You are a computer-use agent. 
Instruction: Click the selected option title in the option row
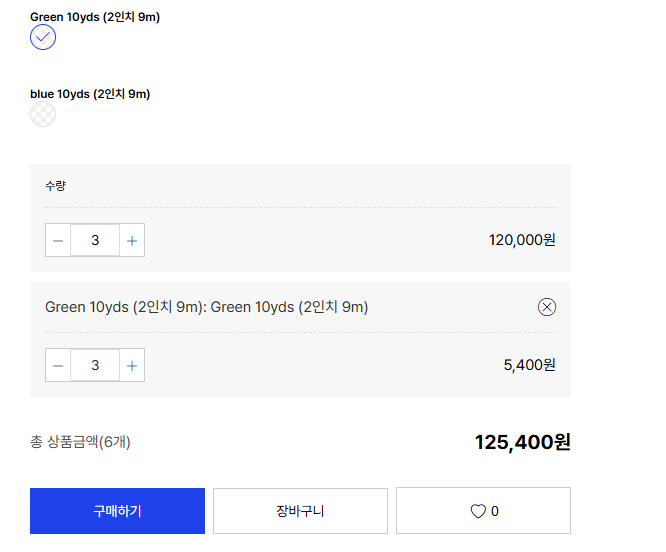click(x=206, y=307)
